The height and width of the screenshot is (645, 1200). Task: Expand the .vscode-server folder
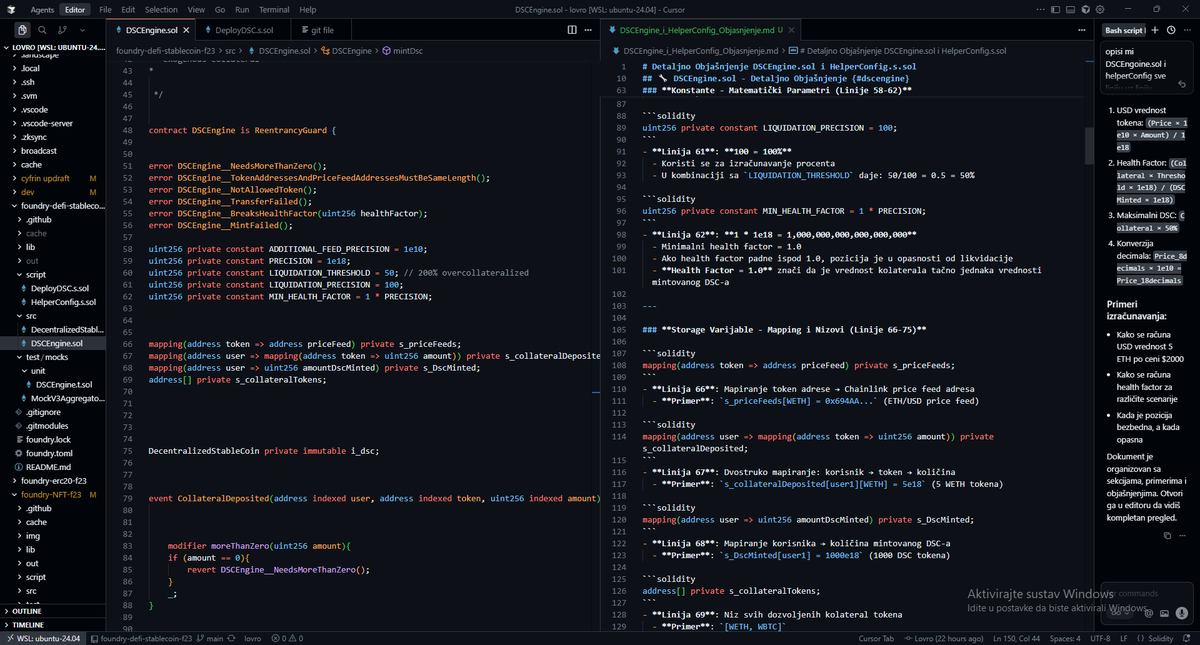point(53,123)
